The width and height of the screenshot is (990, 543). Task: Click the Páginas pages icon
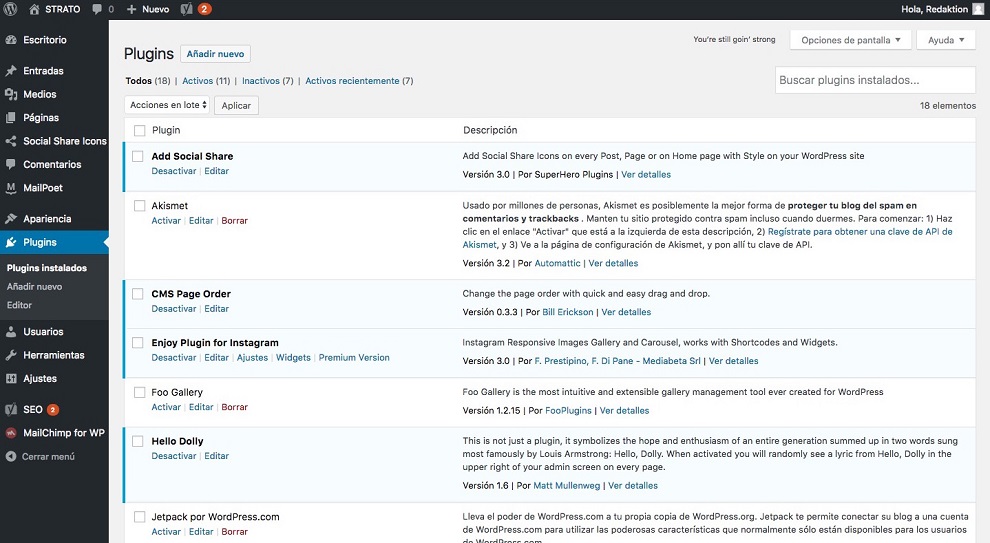pyautogui.click(x=11, y=117)
